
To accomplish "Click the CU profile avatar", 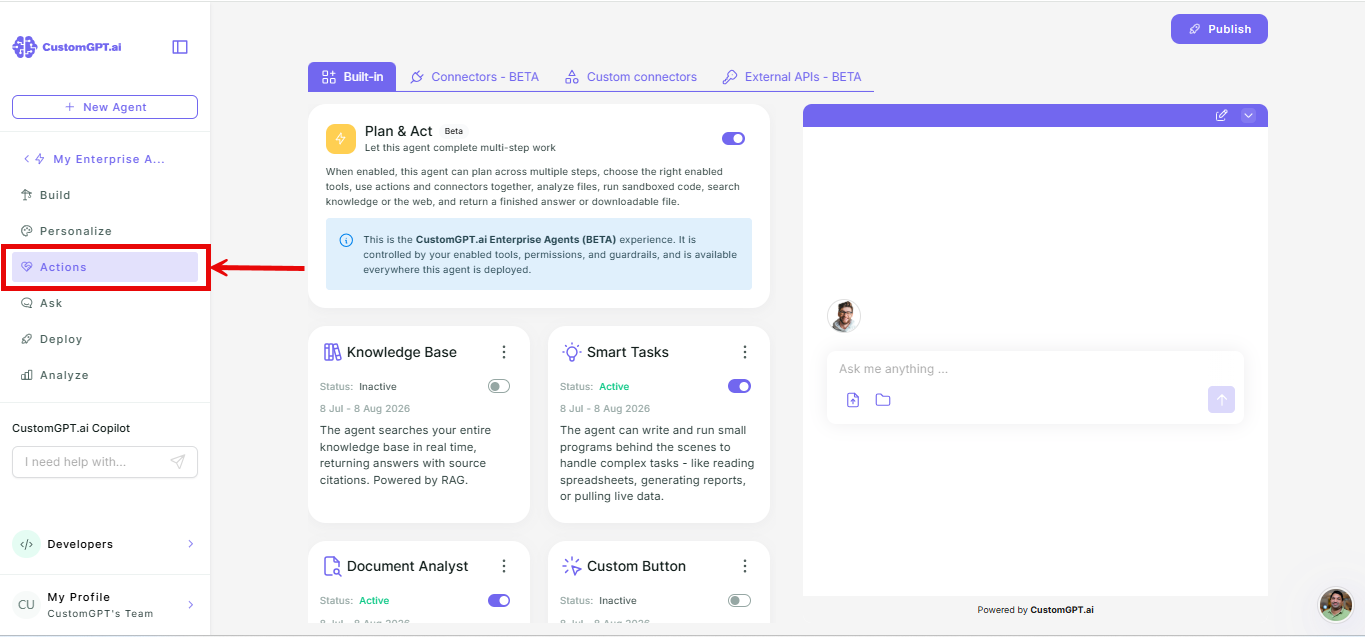I will click(26, 604).
